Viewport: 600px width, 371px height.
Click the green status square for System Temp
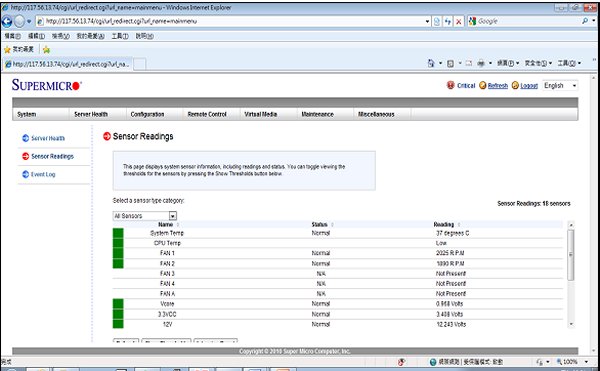click(x=118, y=233)
